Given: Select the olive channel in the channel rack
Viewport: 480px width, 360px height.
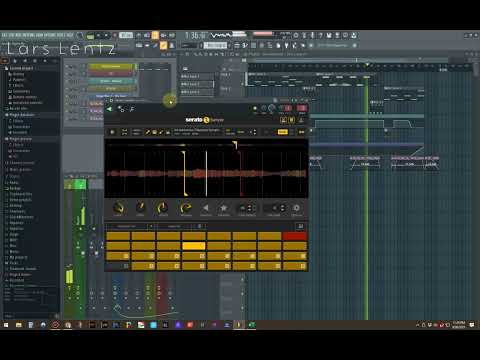Looking at the screenshot, I should click(111, 89).
